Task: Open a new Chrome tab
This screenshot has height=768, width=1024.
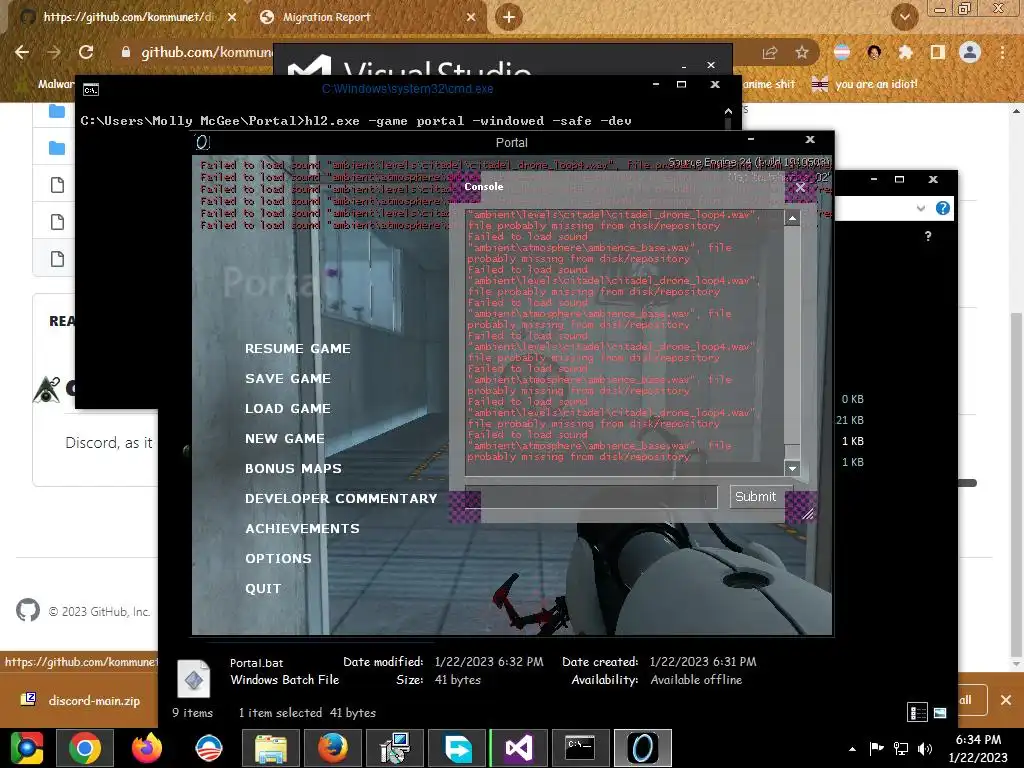Action: click(509, 17)
